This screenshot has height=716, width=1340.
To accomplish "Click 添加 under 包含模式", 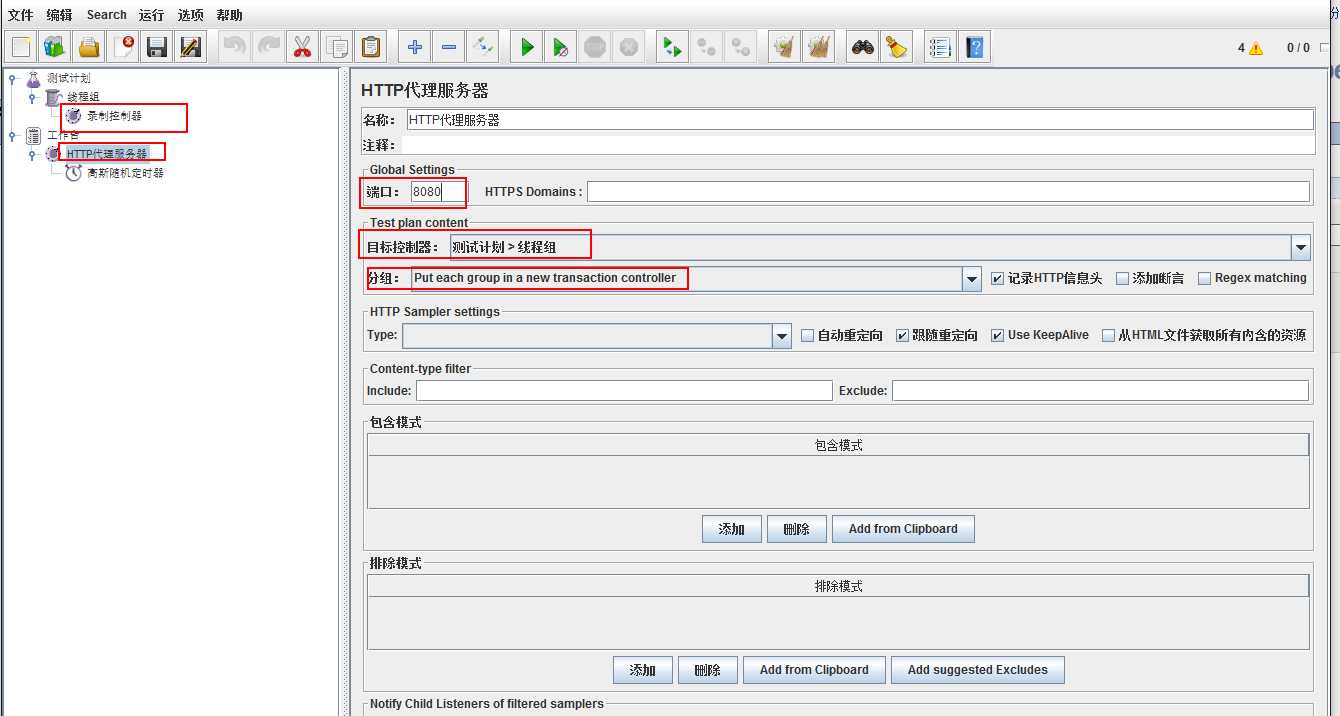I will click(732, 529).
